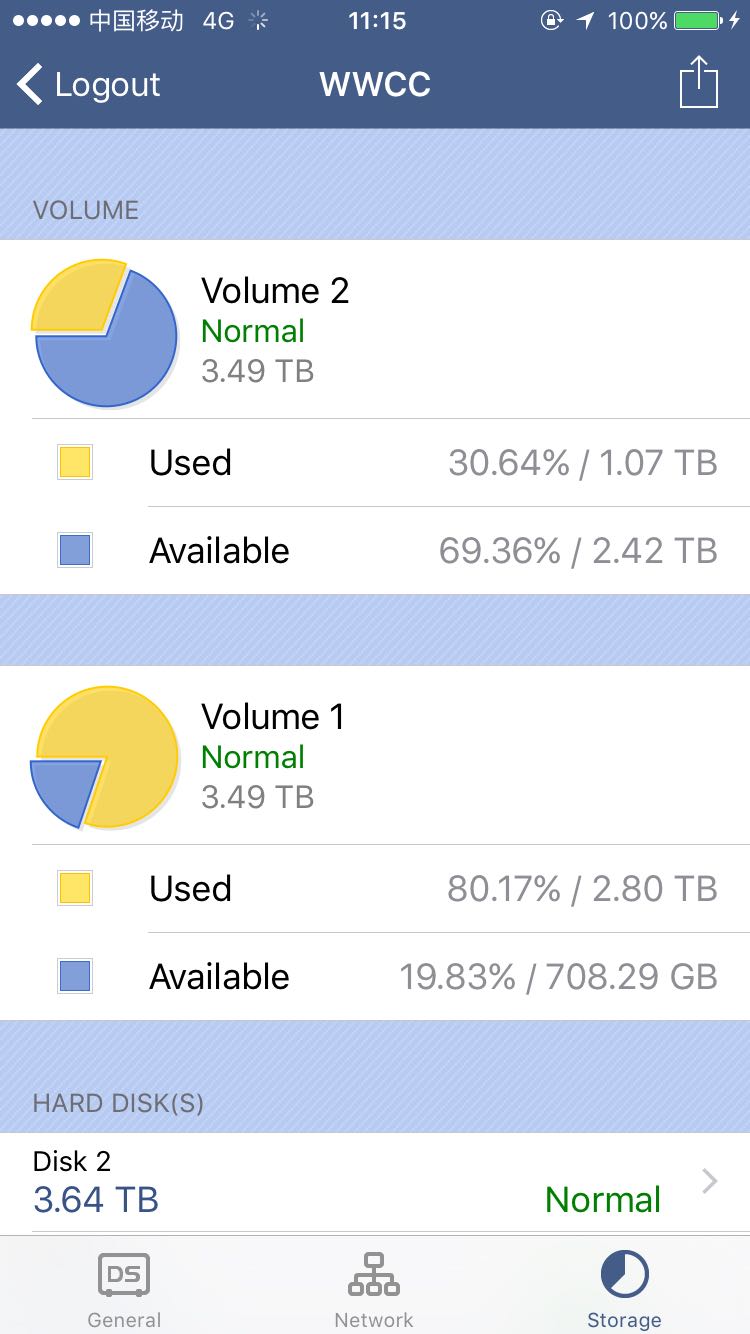This screenshot has width=750, height=1334.
Task: Select the Storage tab icon
Action: (x=624, y=1276)
